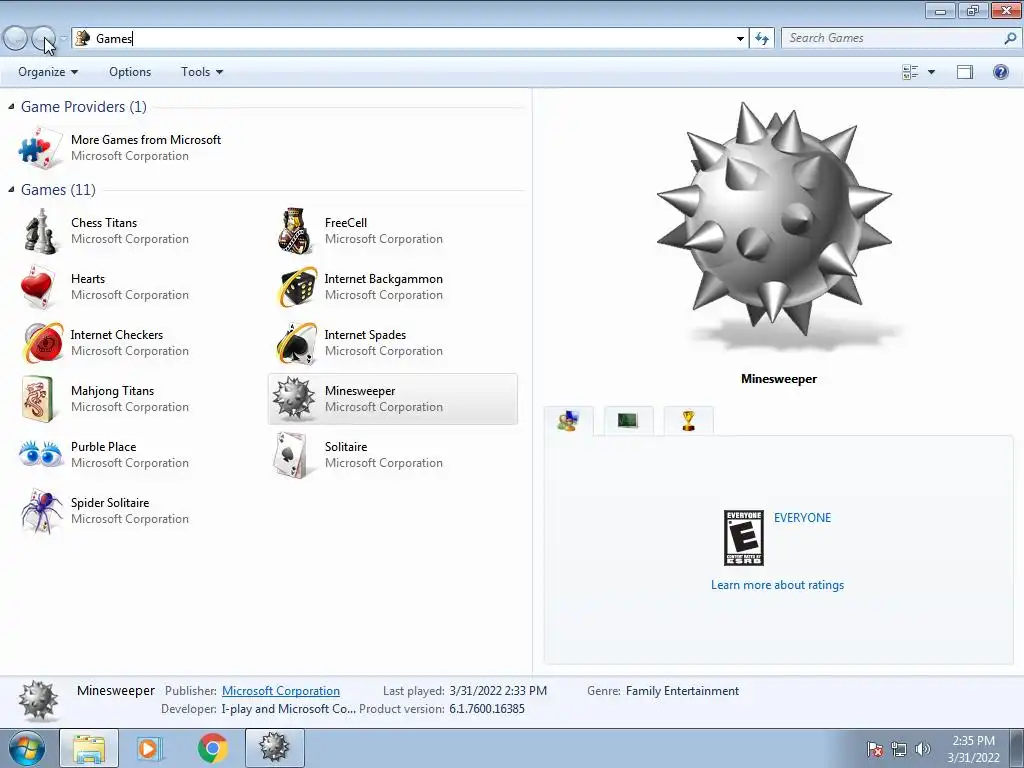Open Learn more about ratings link
The image size is (1024, 768).
pos(777,584)
